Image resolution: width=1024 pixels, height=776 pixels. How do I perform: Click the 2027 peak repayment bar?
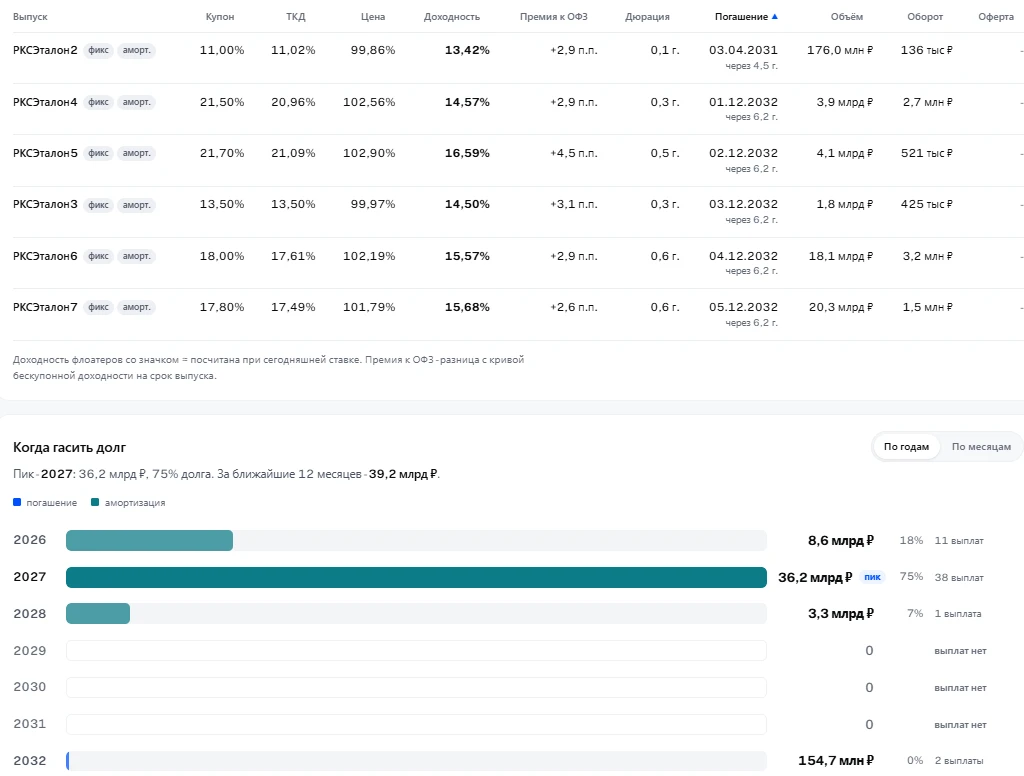click(x=416, y=577)
